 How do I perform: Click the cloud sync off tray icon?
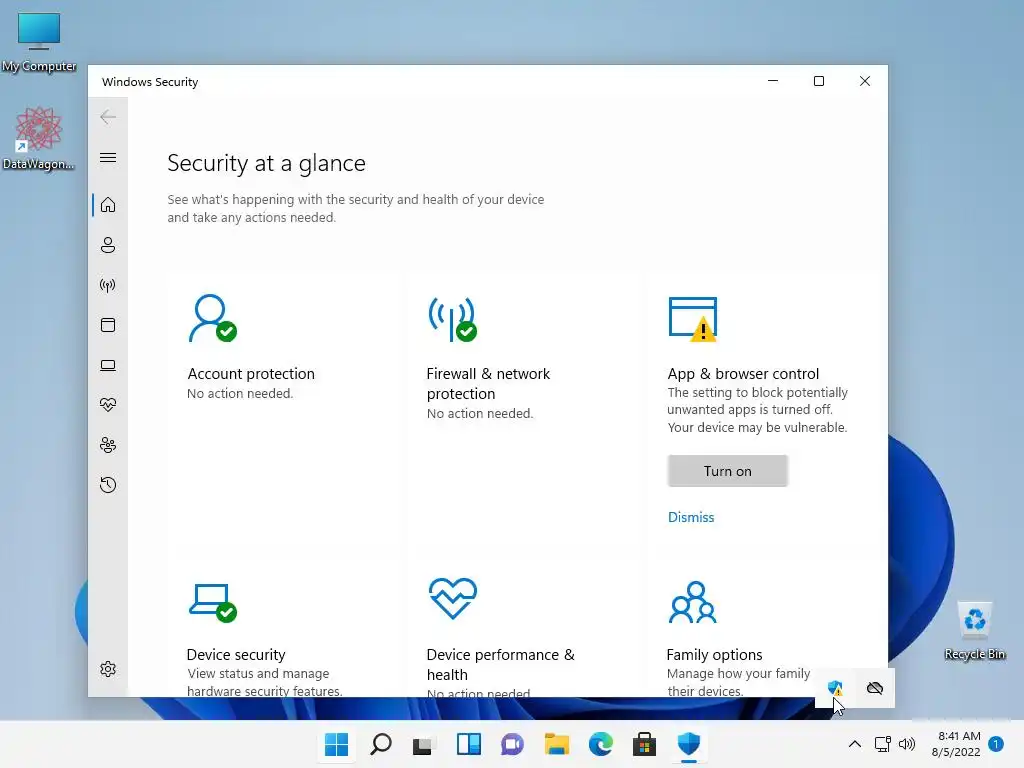(x=874, y=688)
